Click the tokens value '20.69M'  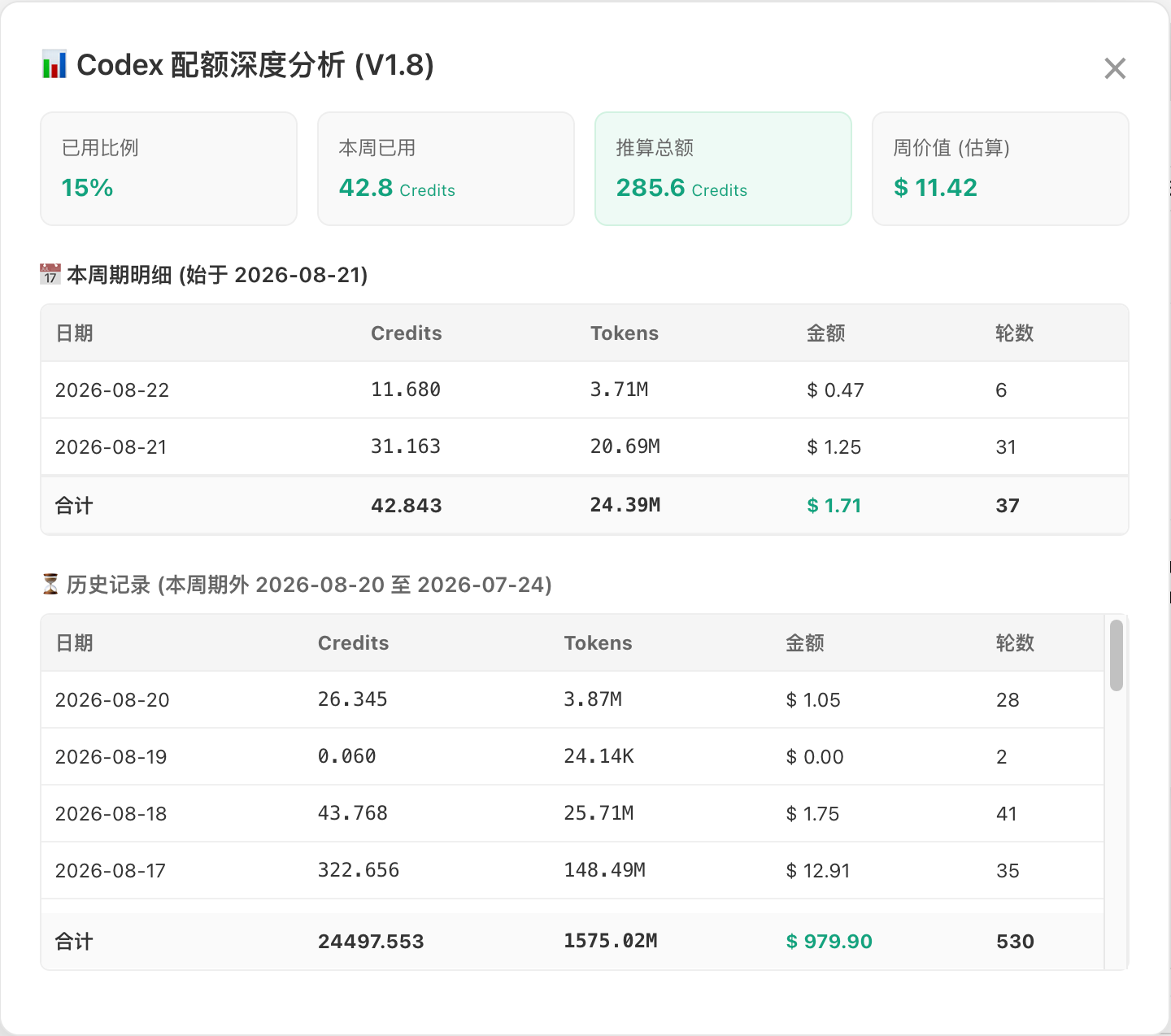625,446
